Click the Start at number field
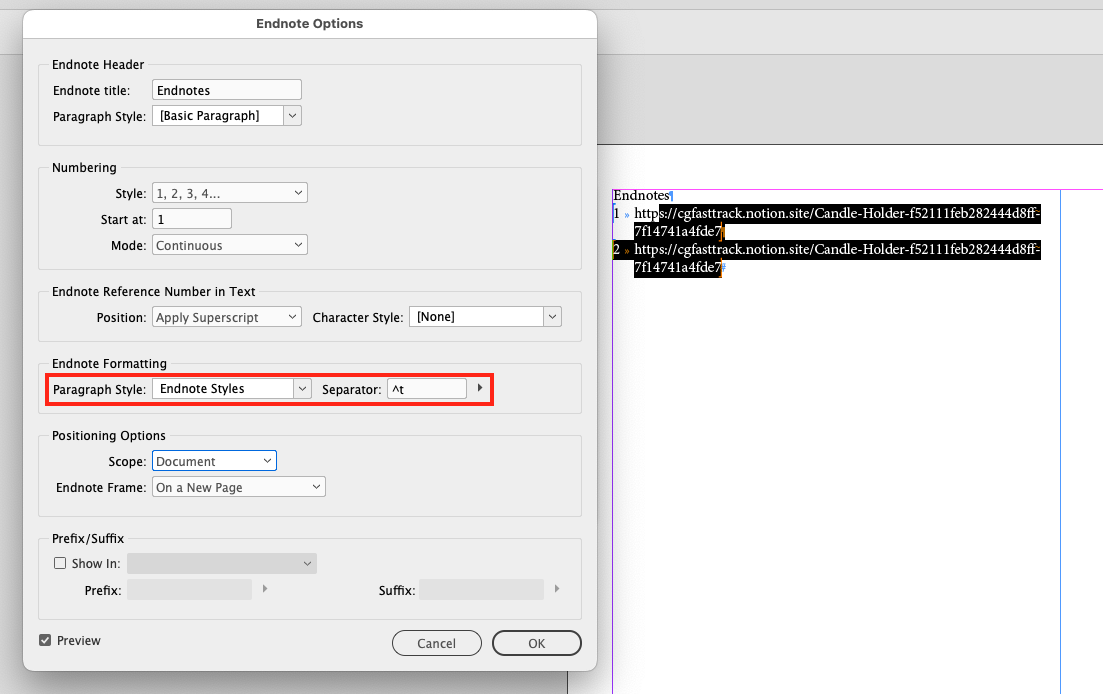Viewport: 1103px width, 694px height. (190, 218)
